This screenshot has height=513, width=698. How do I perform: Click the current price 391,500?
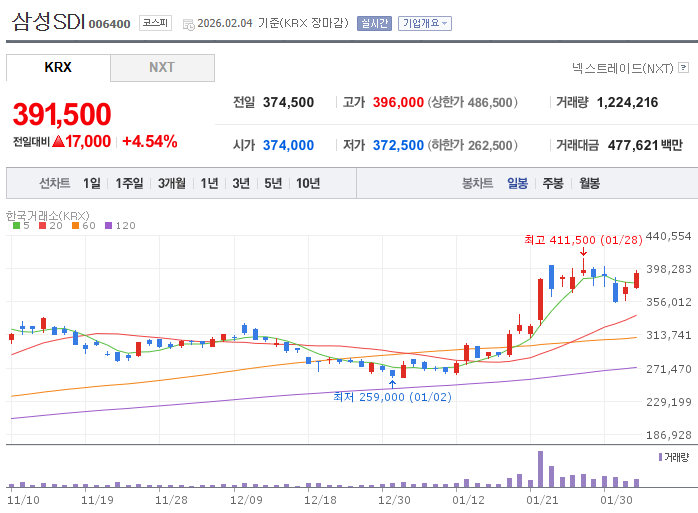pos(62,114)
